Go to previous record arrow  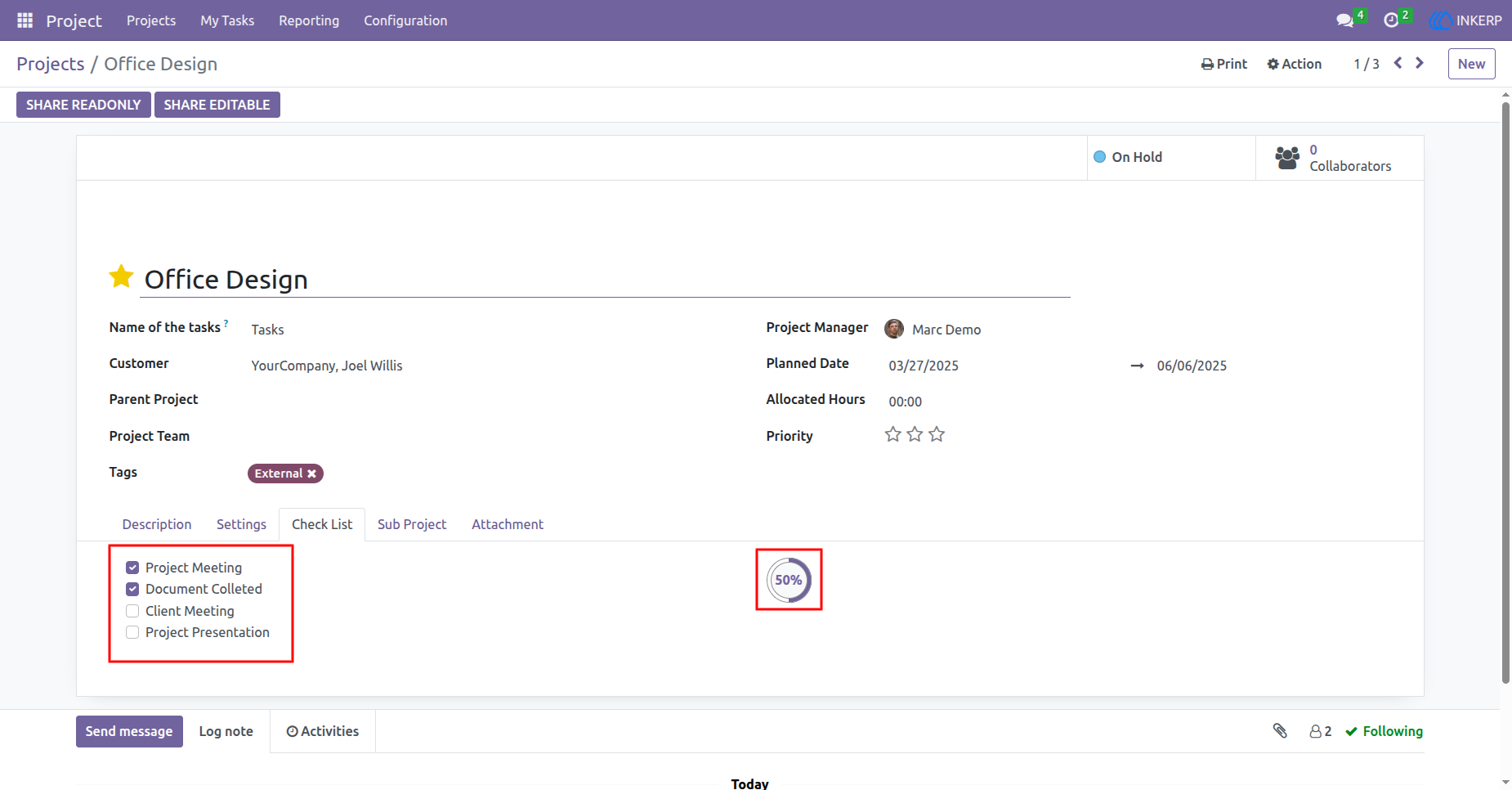(x=1398, y=63)
